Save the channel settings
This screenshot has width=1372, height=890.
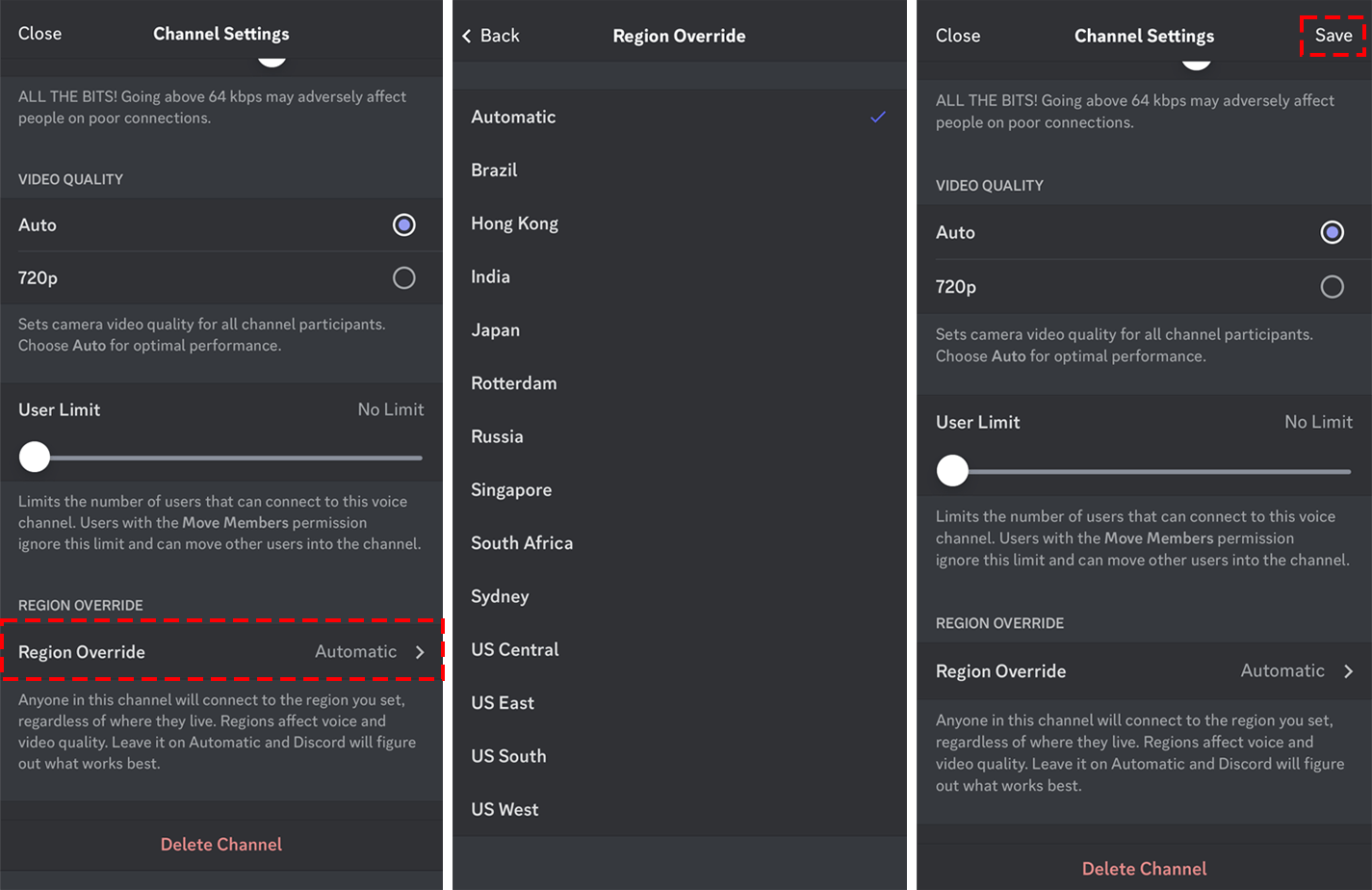click(1333, 36)
